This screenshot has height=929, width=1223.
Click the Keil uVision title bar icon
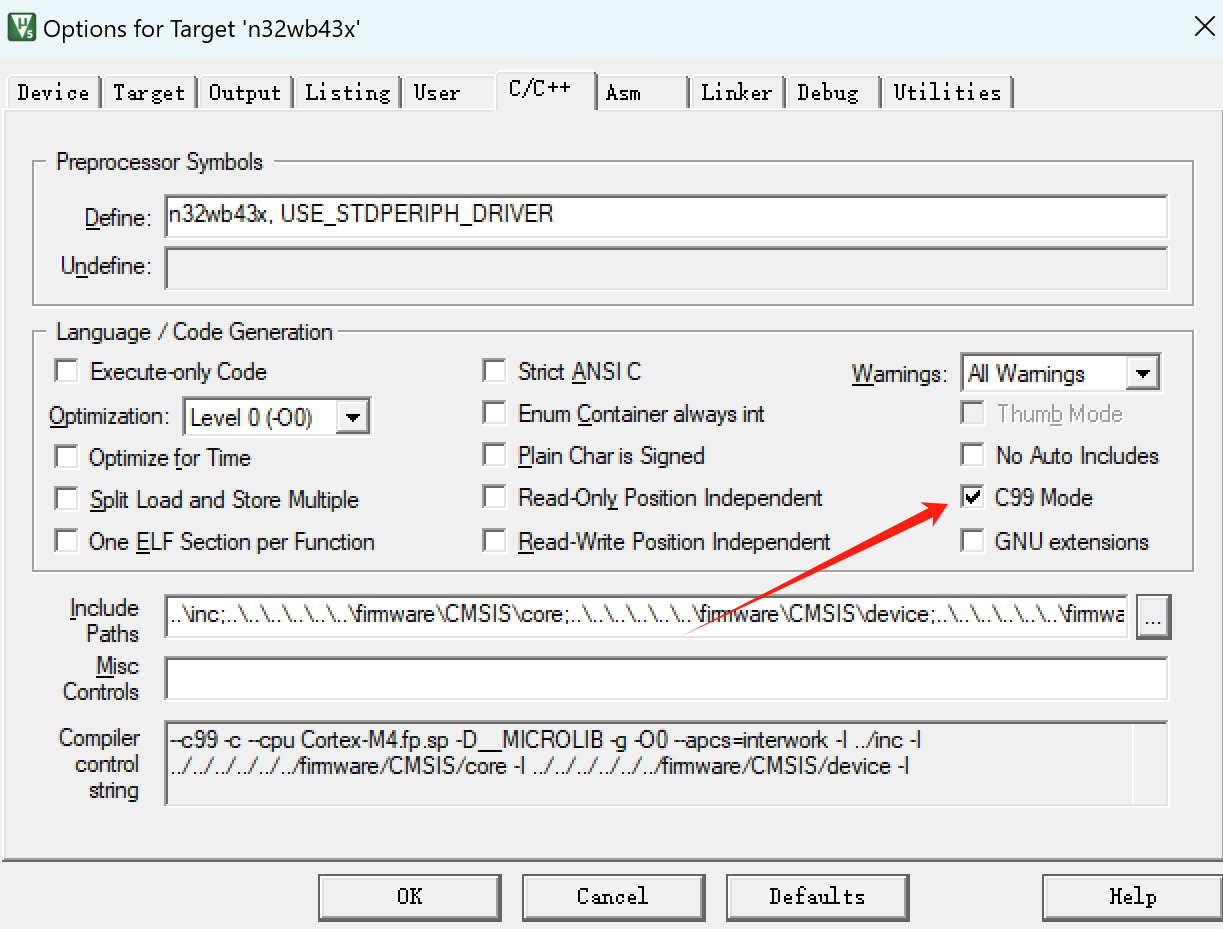click(21, 26)
